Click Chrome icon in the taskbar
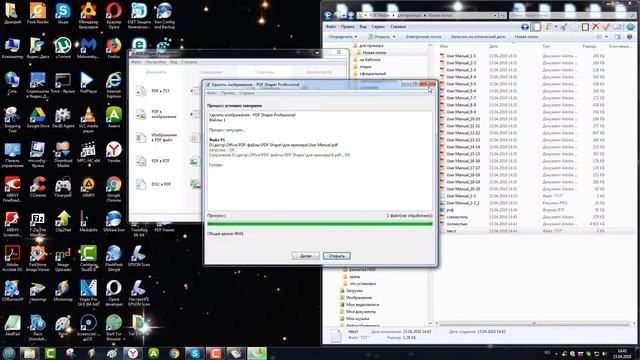Screen dimensions: 640x360 [x=174, y=353]
